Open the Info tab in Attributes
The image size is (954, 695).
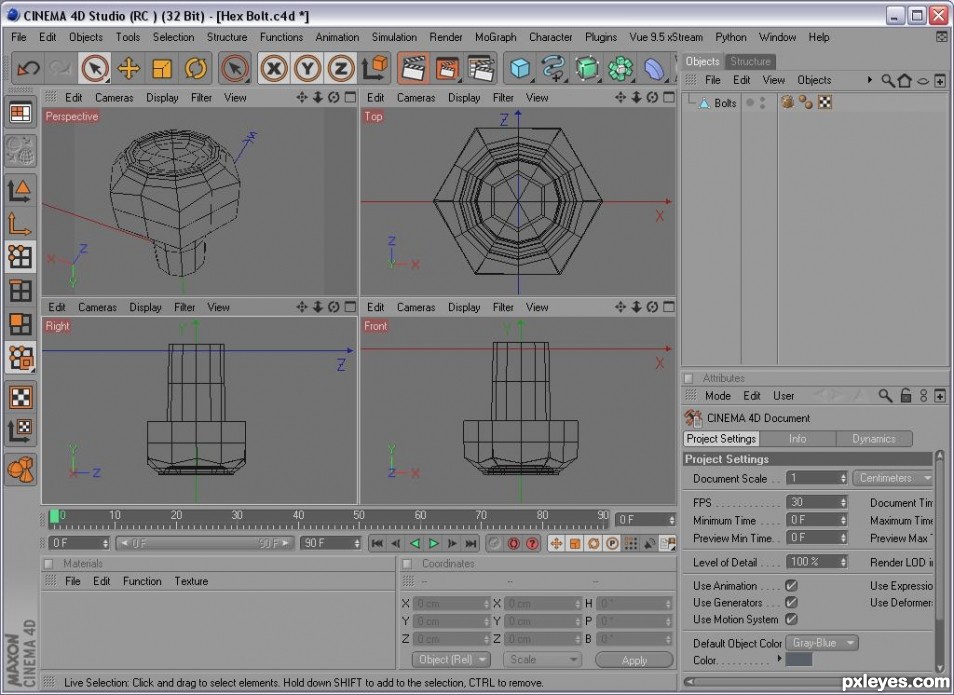pyautogui.click(x=797, y=439)
